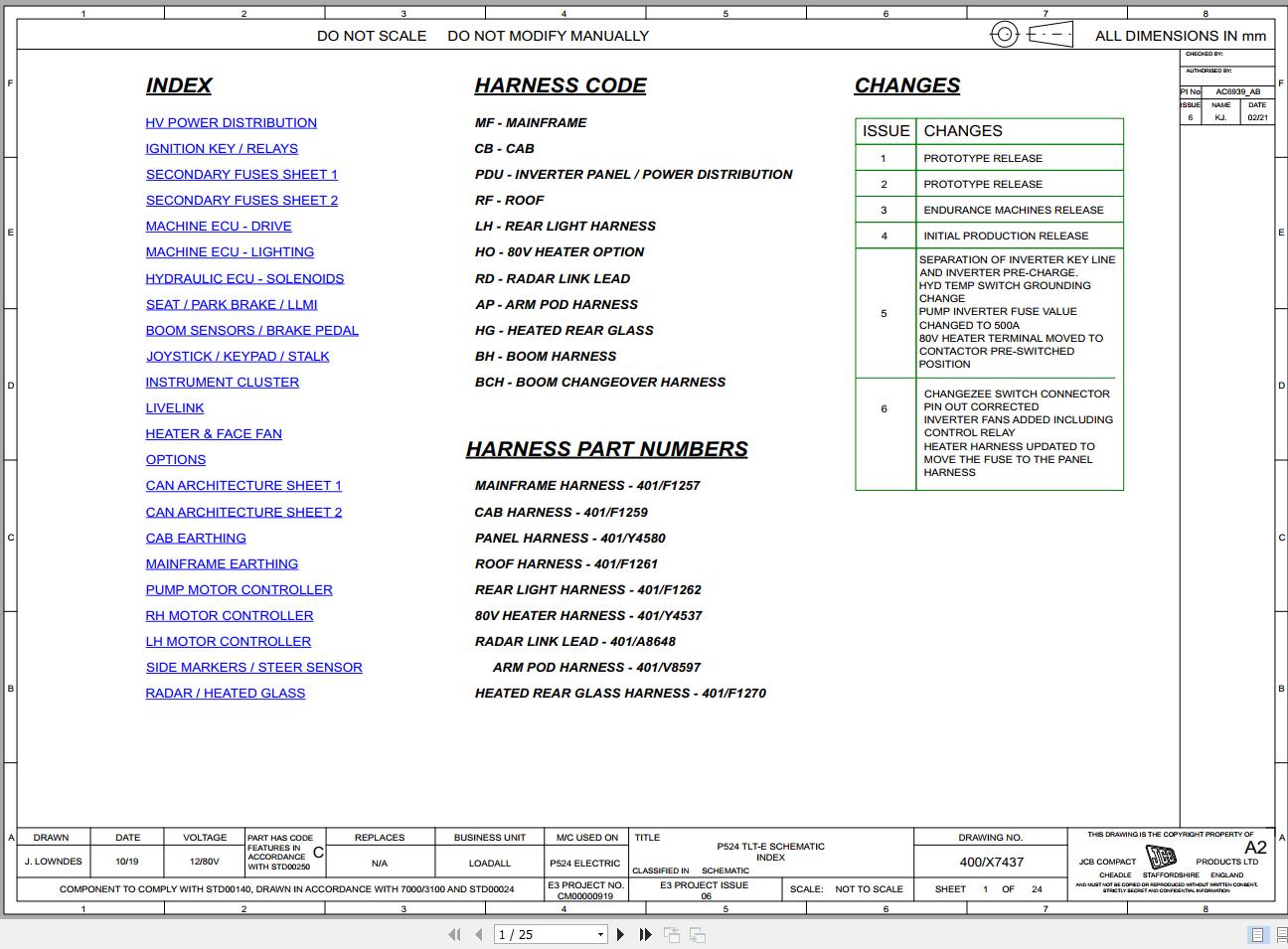Viewport: 1288px width, 949px height.
Task: Click the next view icon
Action: 698,934
